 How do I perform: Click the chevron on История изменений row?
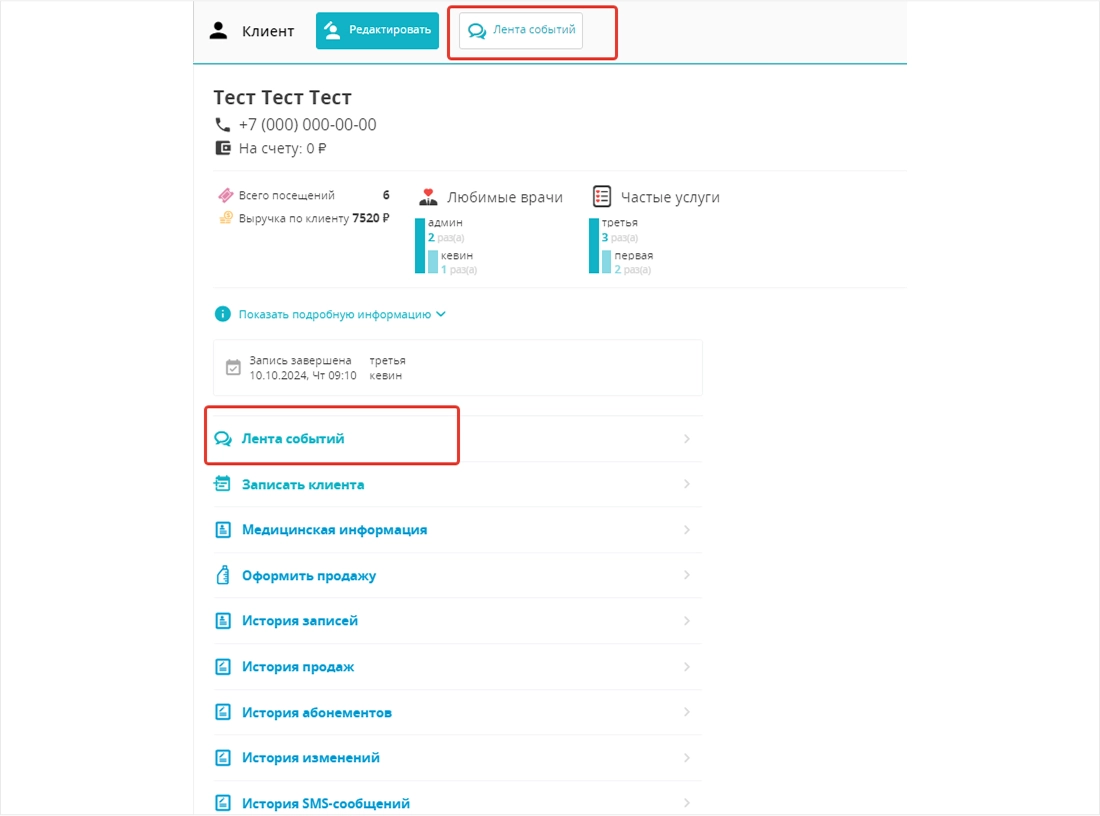(687, 758)
